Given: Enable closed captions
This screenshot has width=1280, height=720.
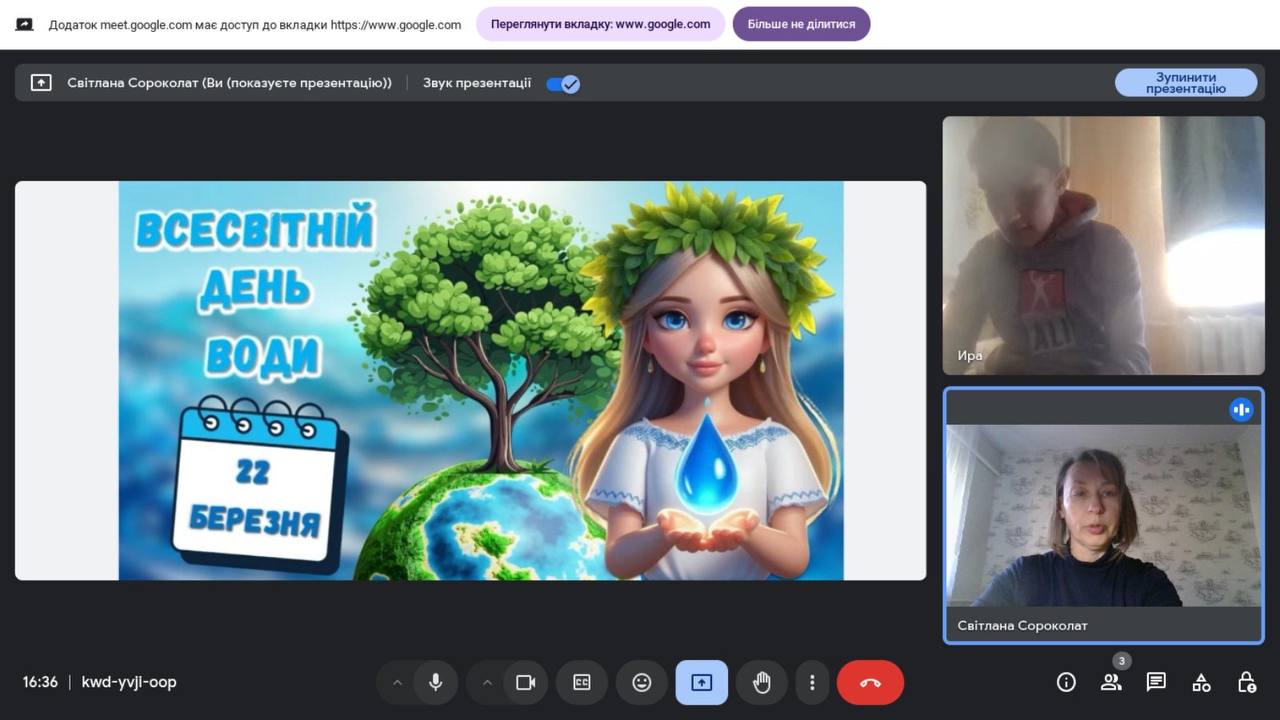Looking at the screenshot, I should 582,682.
